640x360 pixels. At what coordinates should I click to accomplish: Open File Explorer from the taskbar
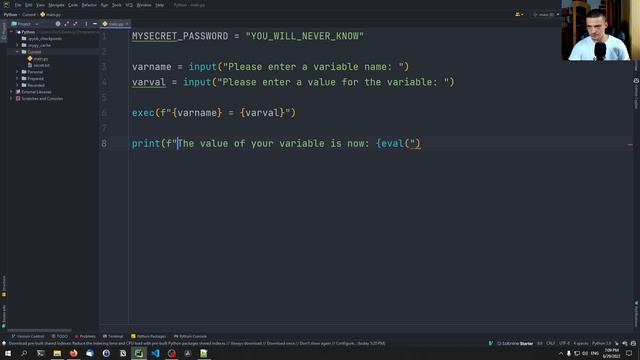tap(57, 353)
